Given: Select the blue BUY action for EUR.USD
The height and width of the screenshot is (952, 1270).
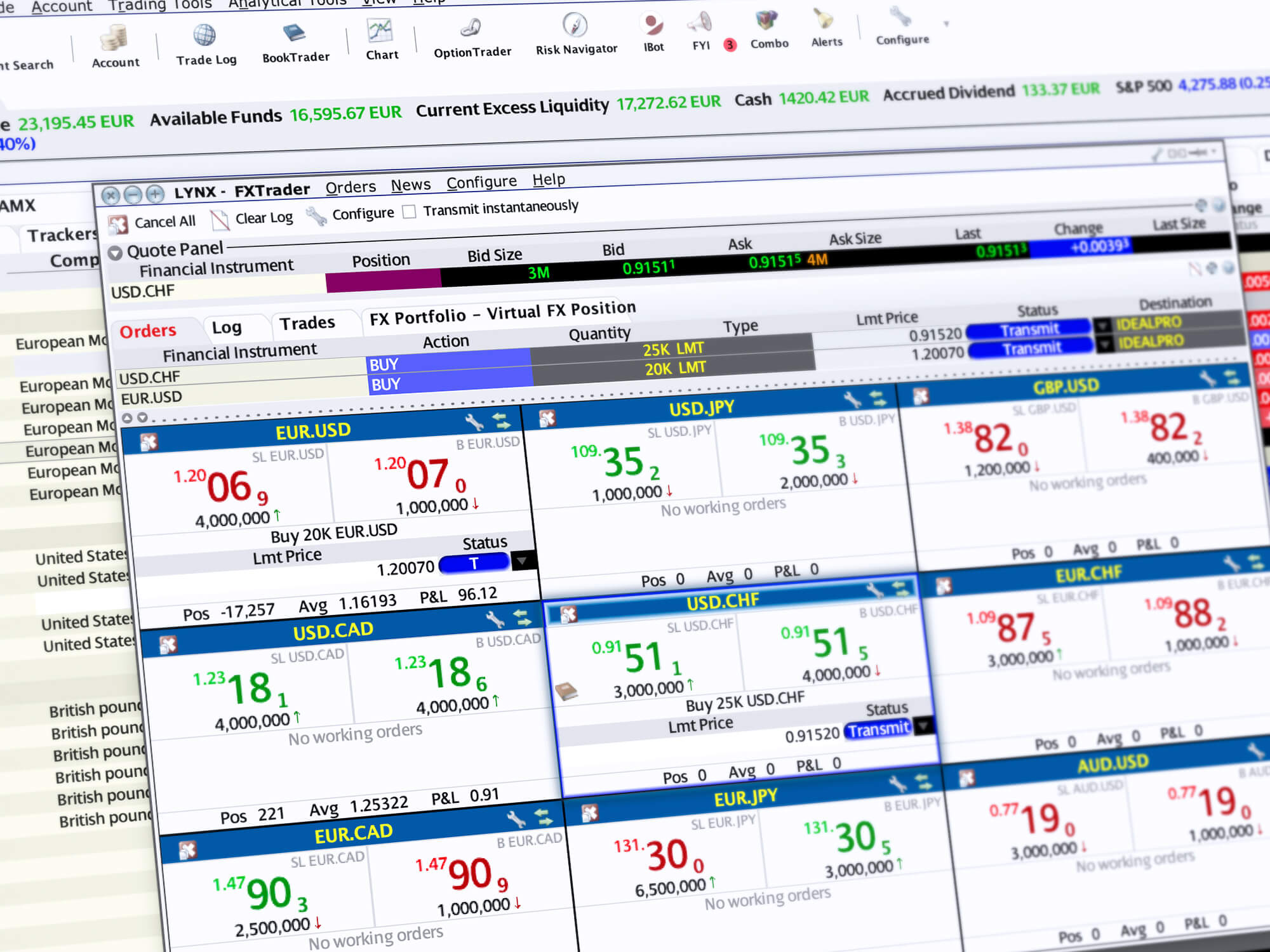Looking at the screenshot, I should coord(451,381).
